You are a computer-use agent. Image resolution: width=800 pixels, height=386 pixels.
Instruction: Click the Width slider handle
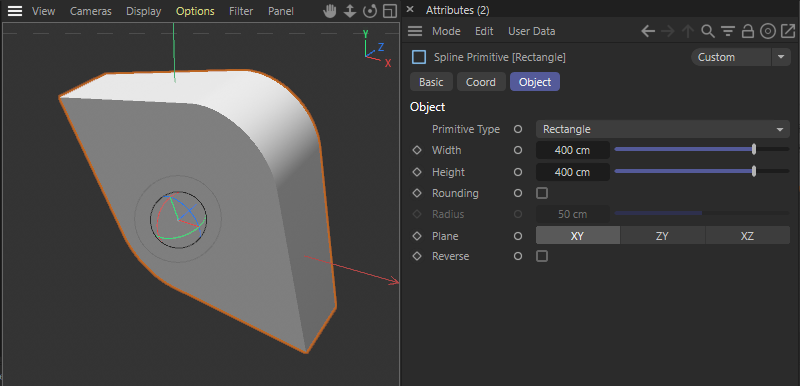(x=754, y=149)
